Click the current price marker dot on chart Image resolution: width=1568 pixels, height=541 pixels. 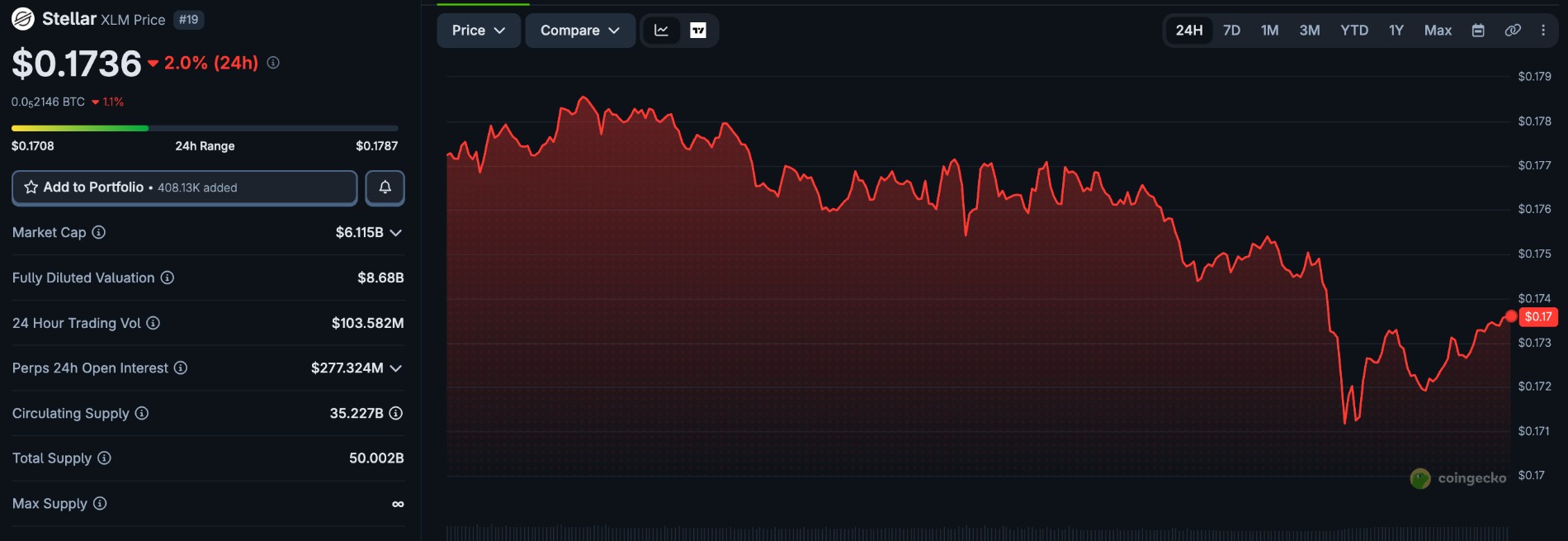click(x=1511, y=316)
